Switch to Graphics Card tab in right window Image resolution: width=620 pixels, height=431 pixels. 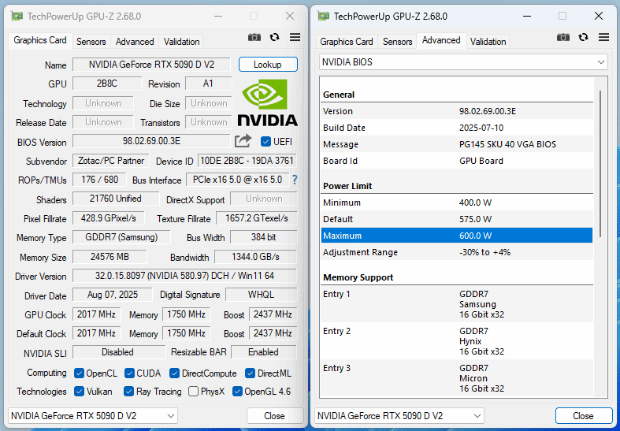click(x=347, y=42)
